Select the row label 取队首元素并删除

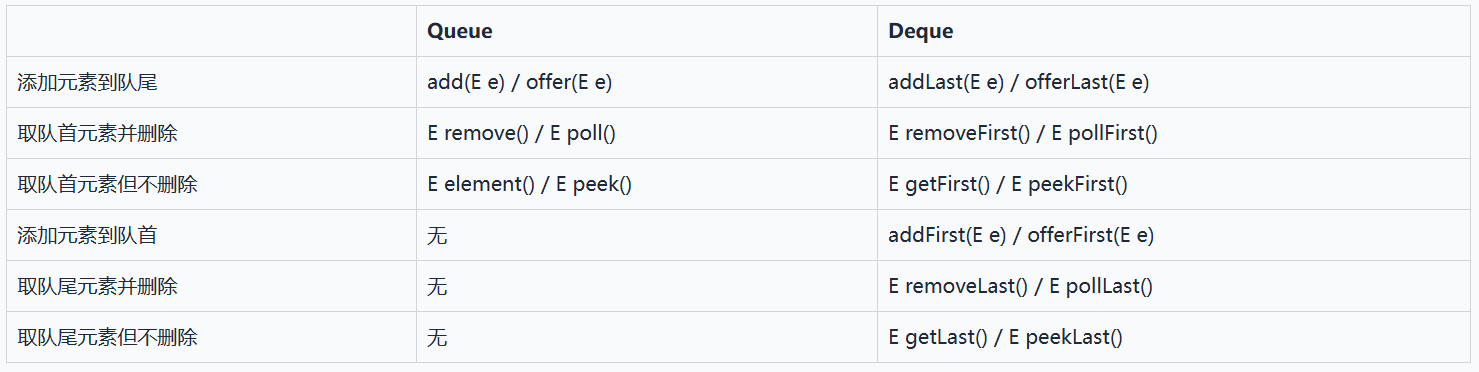pos(211,133)
